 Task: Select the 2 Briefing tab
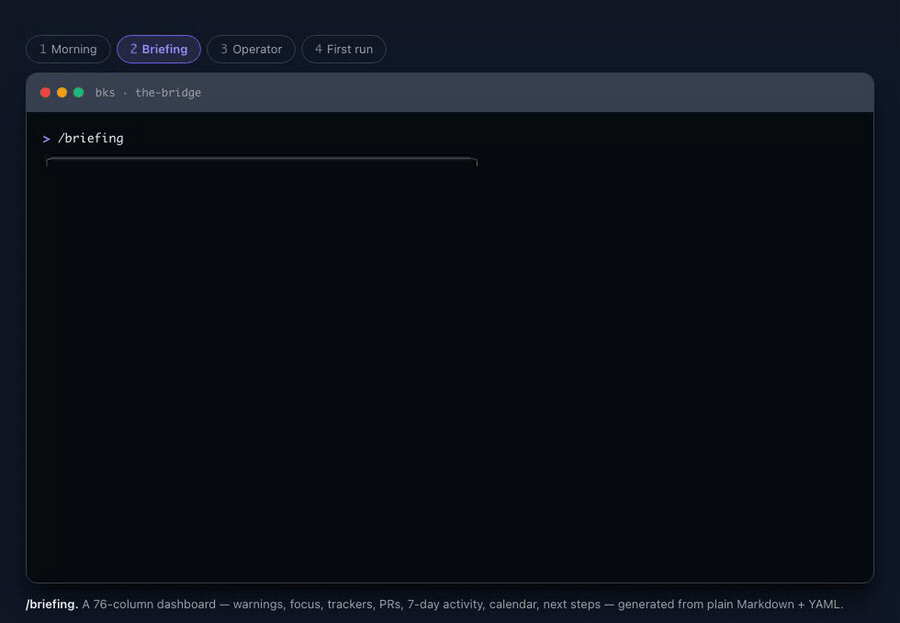point(159,49)
